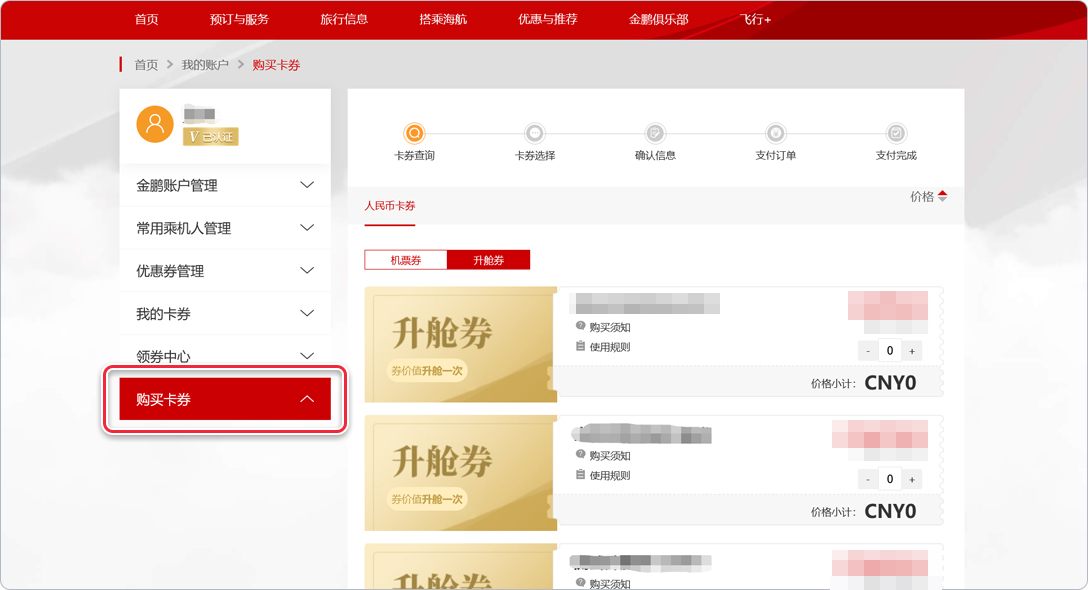Go to 我的账户 in the breadcrumb
The height and width of the screenshot is (590, 1088).
point(205,65)
